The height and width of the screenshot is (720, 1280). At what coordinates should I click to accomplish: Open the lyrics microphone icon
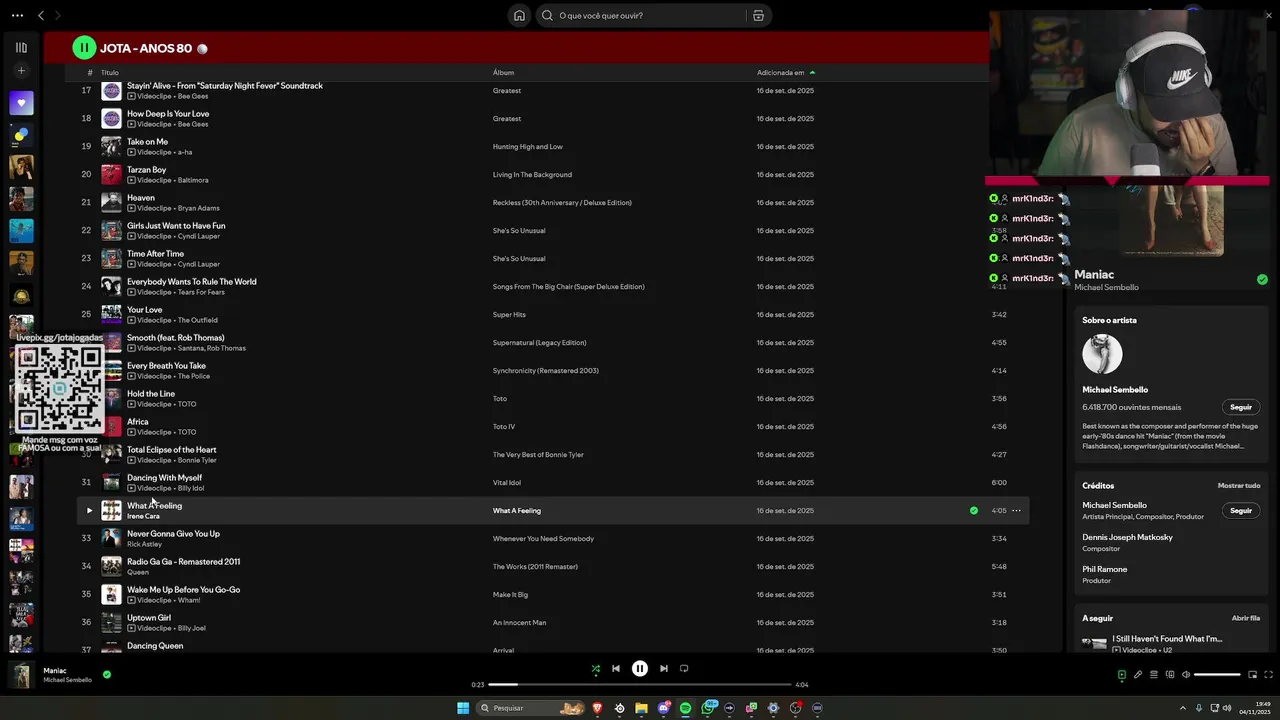point(1137,675)
